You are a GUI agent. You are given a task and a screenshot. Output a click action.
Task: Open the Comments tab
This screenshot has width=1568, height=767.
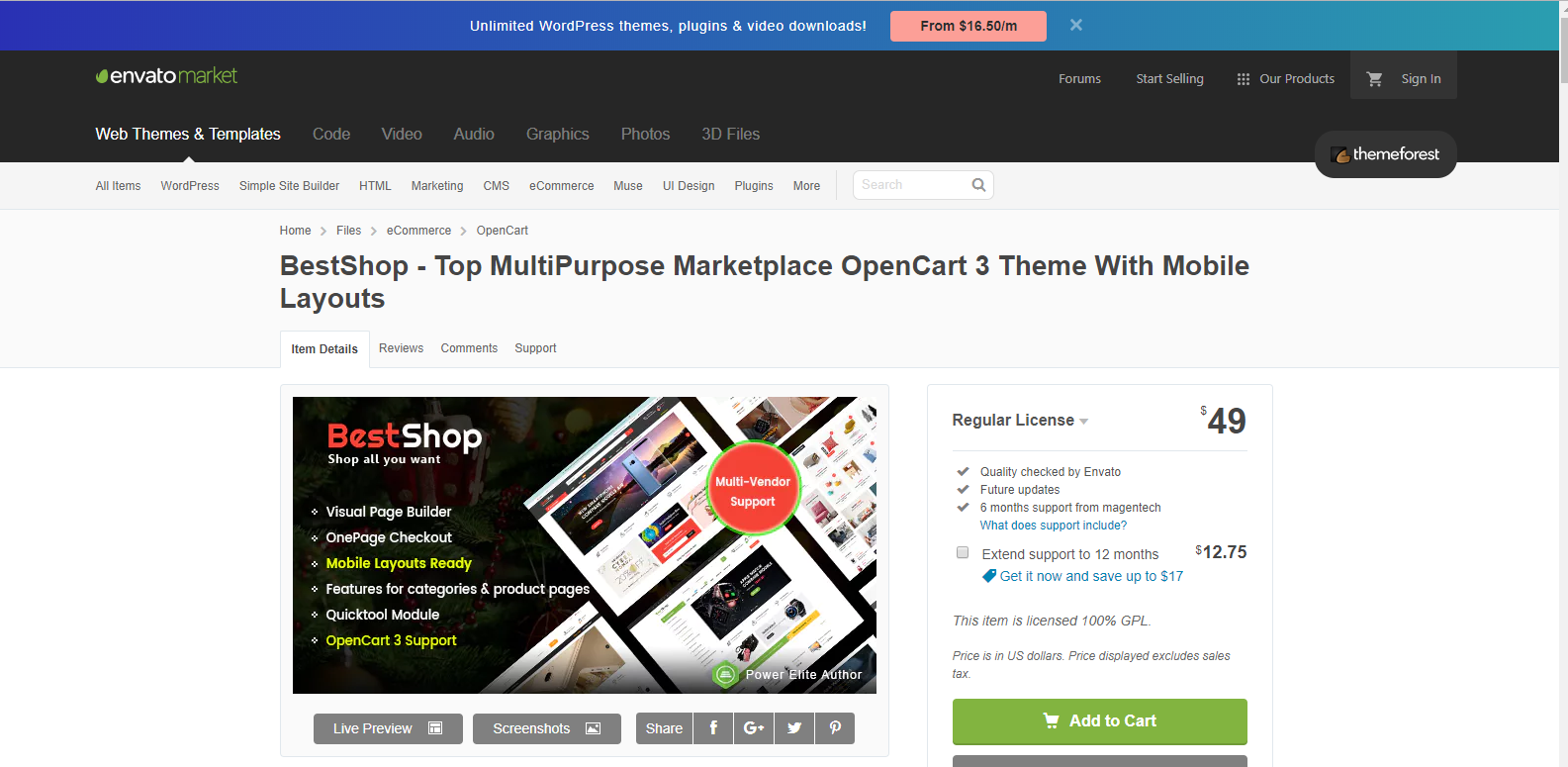tap(469, 348)
